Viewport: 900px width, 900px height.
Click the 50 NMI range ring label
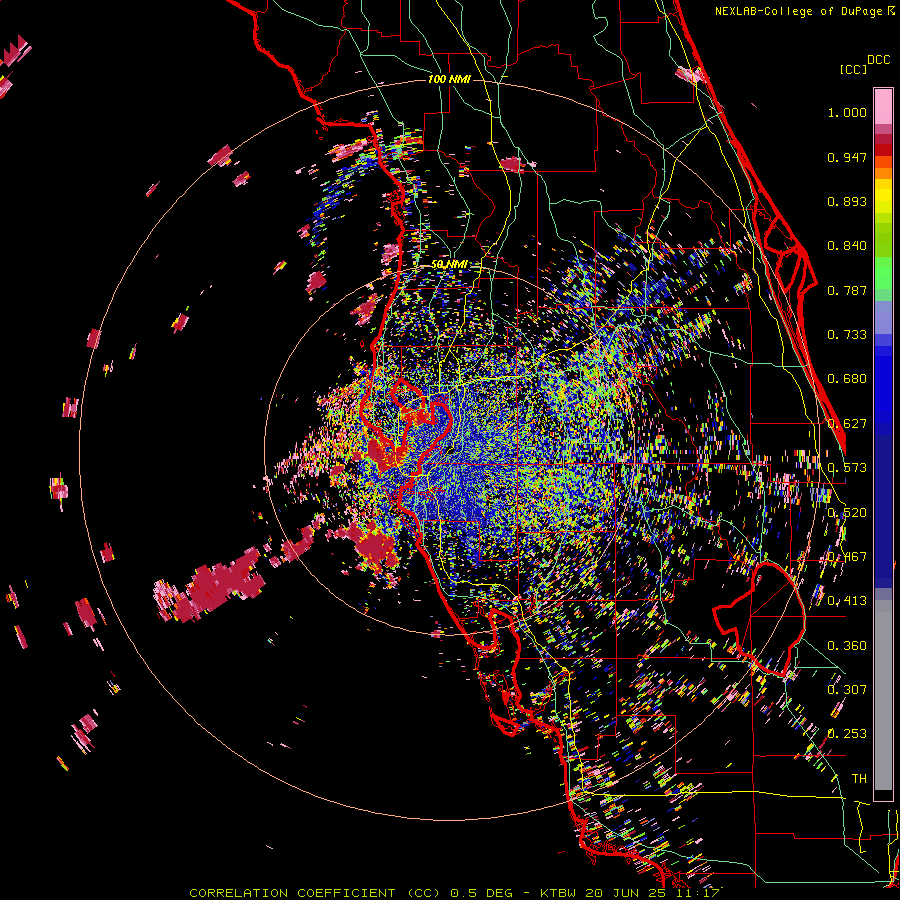click(449, 265)
